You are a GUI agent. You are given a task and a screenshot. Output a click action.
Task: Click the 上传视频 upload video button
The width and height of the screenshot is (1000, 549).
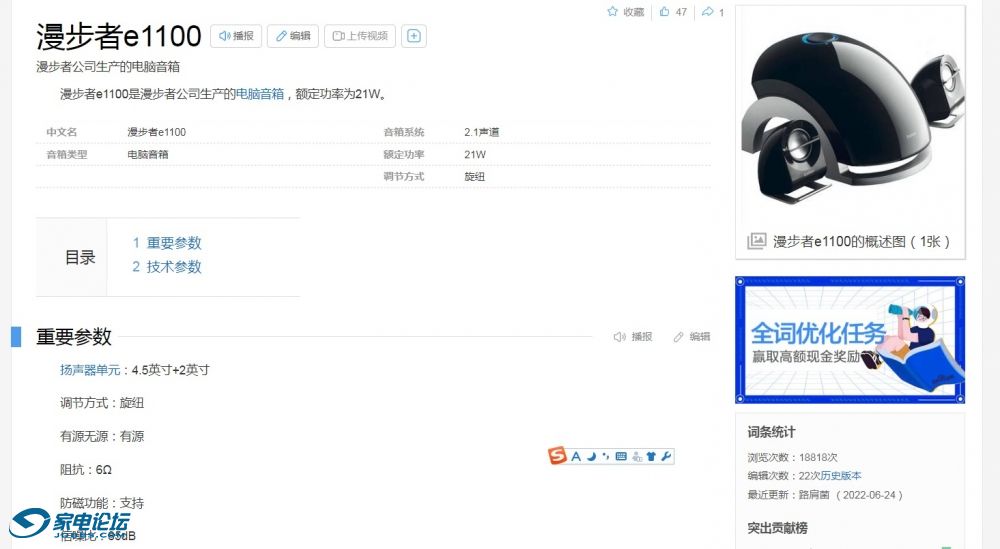[x=360, y=36]
